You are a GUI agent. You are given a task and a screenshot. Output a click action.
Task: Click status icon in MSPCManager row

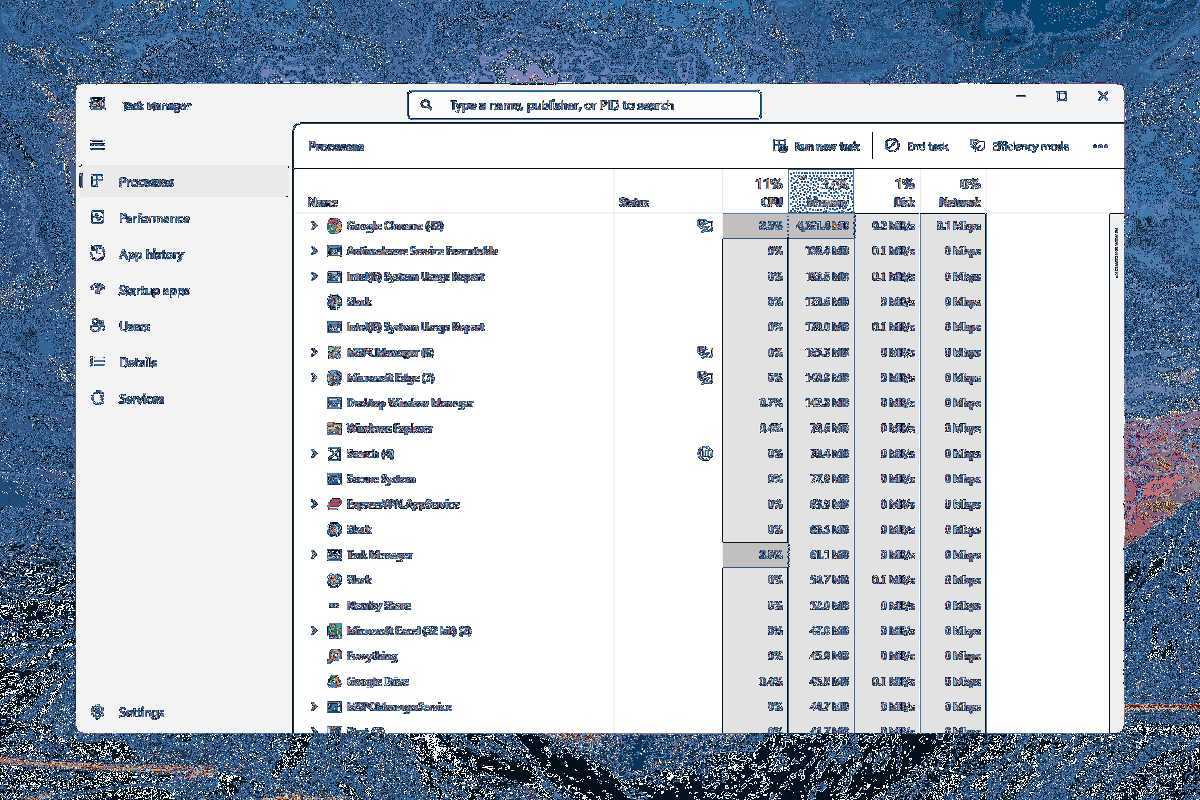coord(705,352)
